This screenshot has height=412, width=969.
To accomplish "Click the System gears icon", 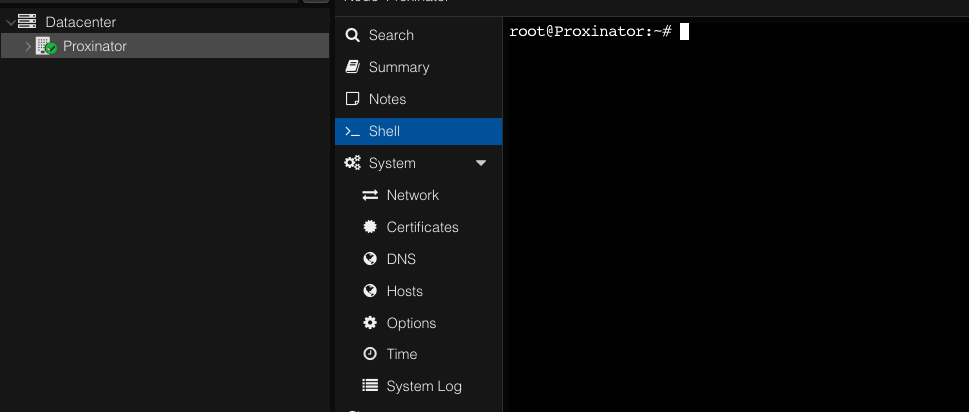I will click(352, 163).
